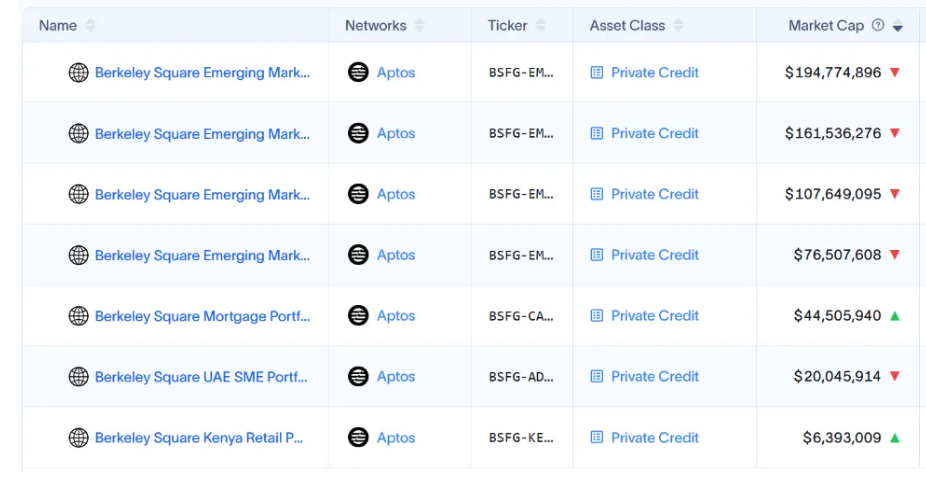Viewport: 926px width, 492px height.
Task: Sort by Asset Class column arrows
Action: (x=679, y=26)
